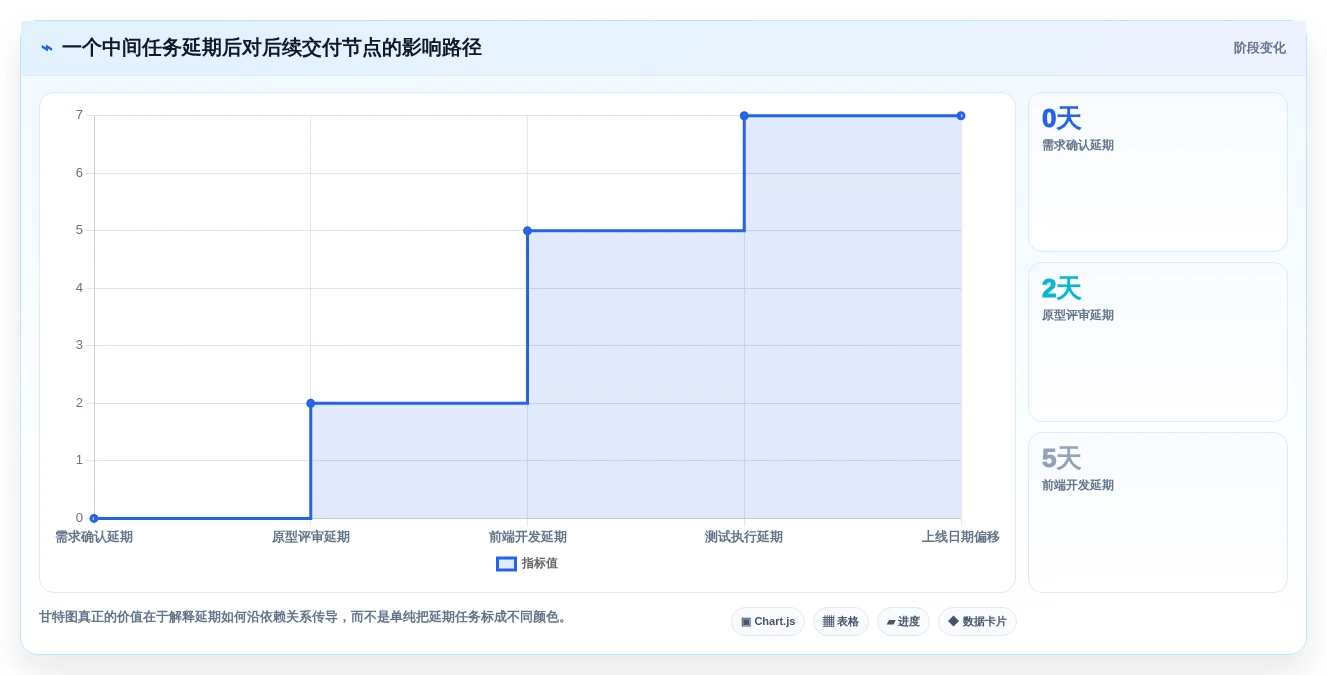Viewport: 1327px width, 675px height.
Task: Click the data point at 前端开发延期 value 5
Action: [528, 231]
